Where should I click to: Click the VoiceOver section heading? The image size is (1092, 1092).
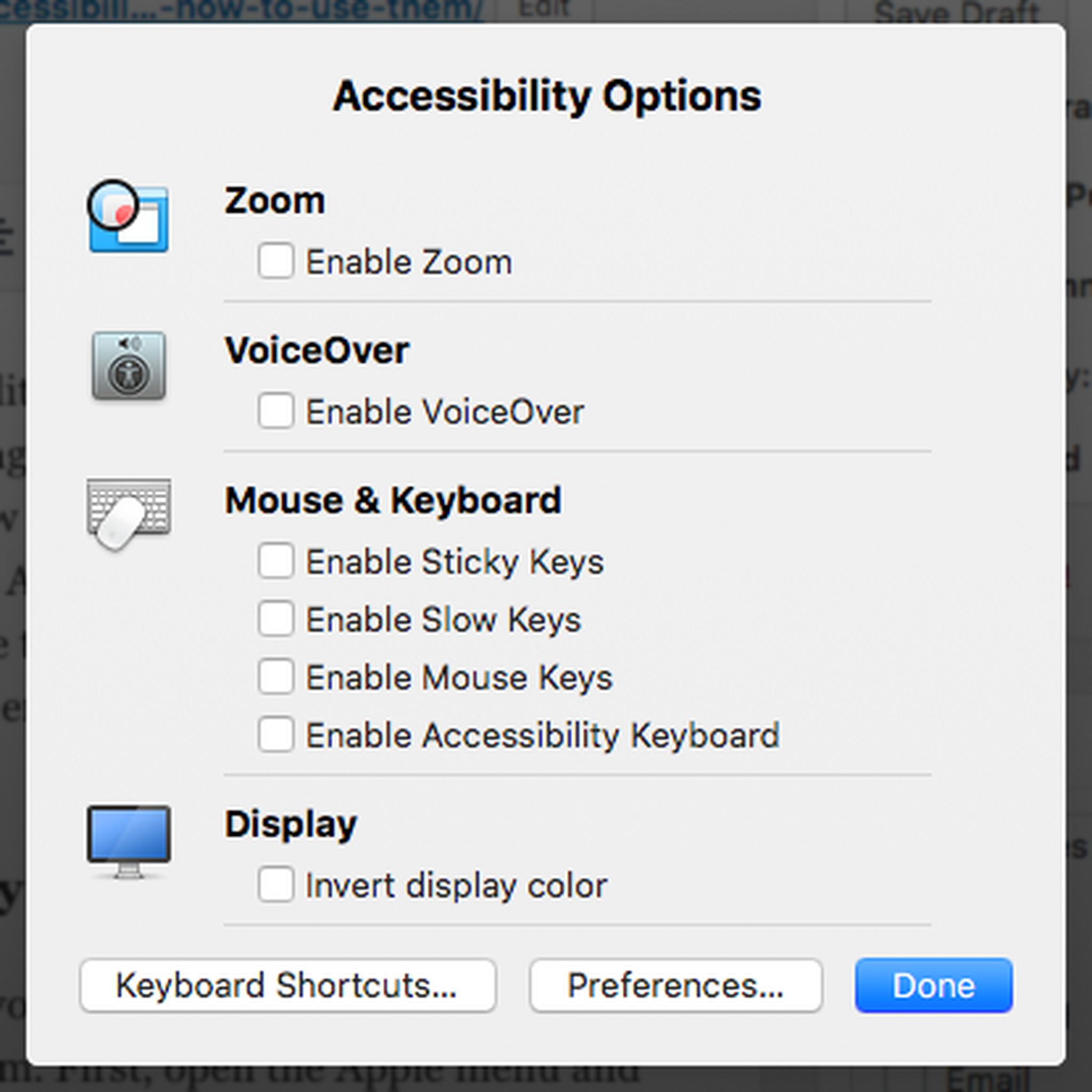pyautogui.click(x=318, y=349)
